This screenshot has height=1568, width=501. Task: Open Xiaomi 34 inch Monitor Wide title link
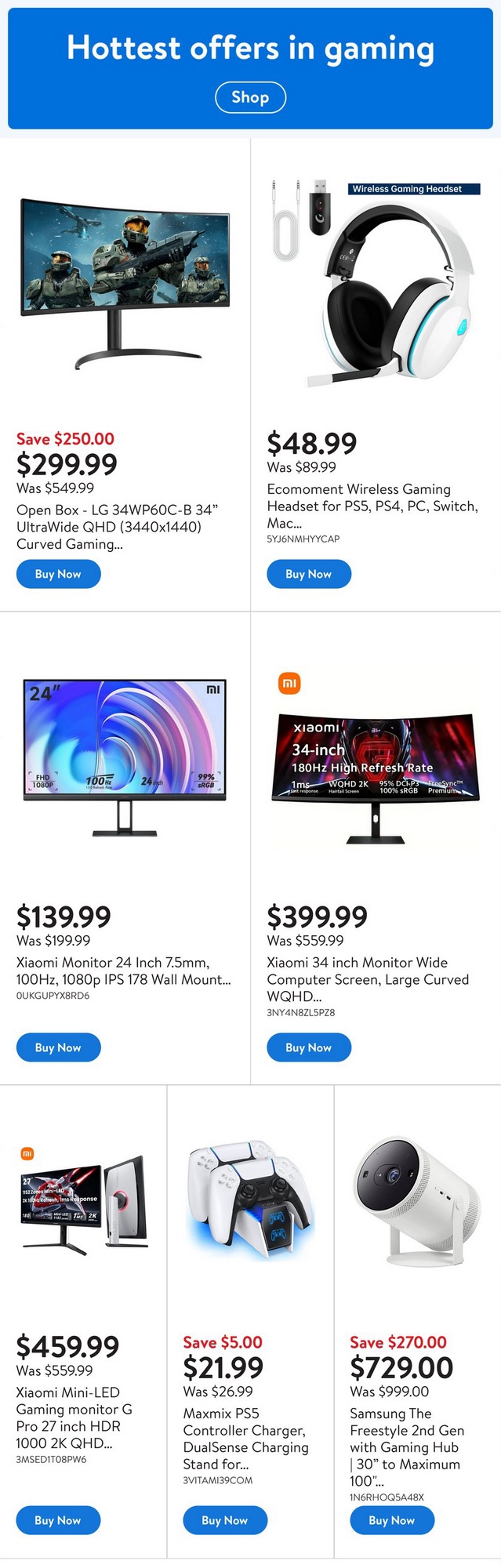point(368,979)
